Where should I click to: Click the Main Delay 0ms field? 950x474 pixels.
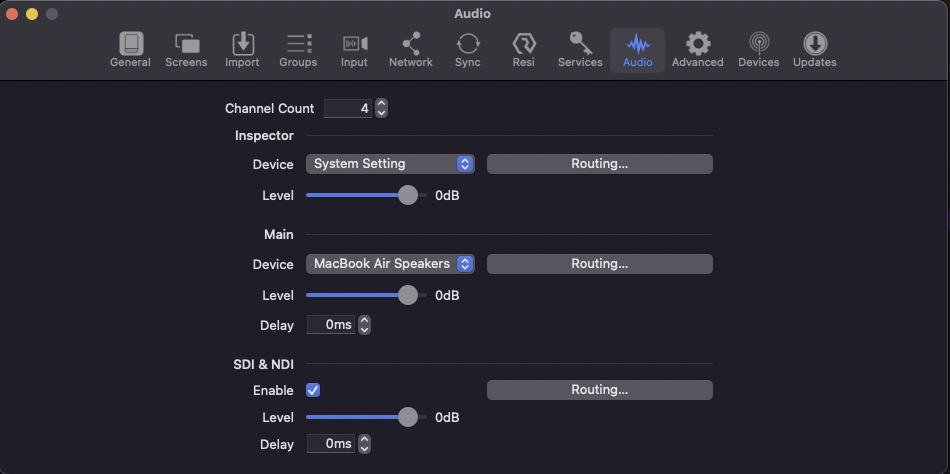(331, 325)
